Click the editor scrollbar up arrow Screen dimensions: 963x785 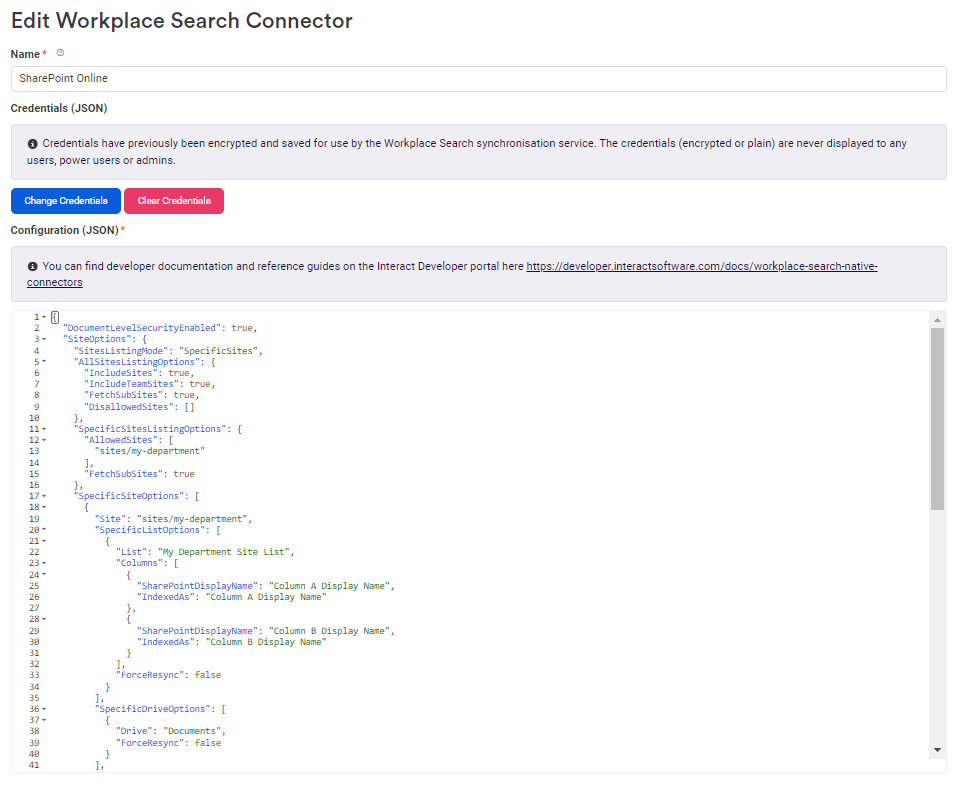point(937,320)
